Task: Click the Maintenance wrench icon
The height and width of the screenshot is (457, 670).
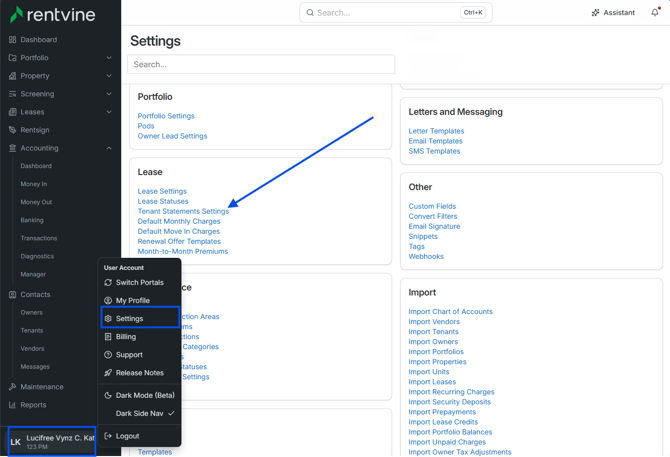Action: click(12, 387)
